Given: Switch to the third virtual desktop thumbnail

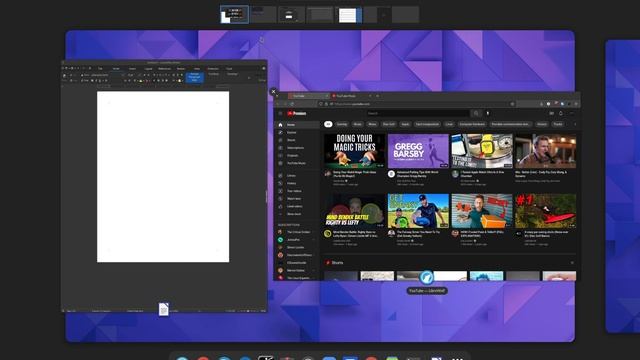Looking at the screenshot, I should pyautogui.click(x=291, y=14).
